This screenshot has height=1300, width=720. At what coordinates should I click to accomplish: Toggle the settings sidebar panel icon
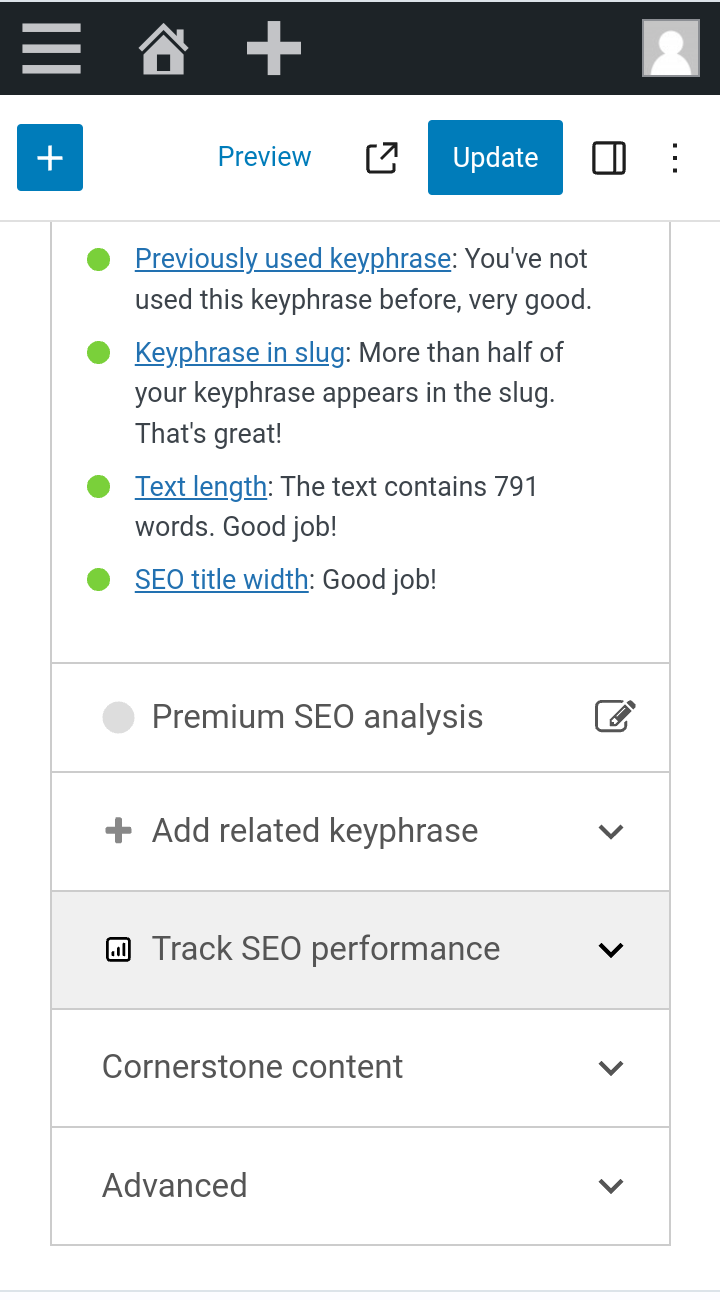(x=609, y=158)
